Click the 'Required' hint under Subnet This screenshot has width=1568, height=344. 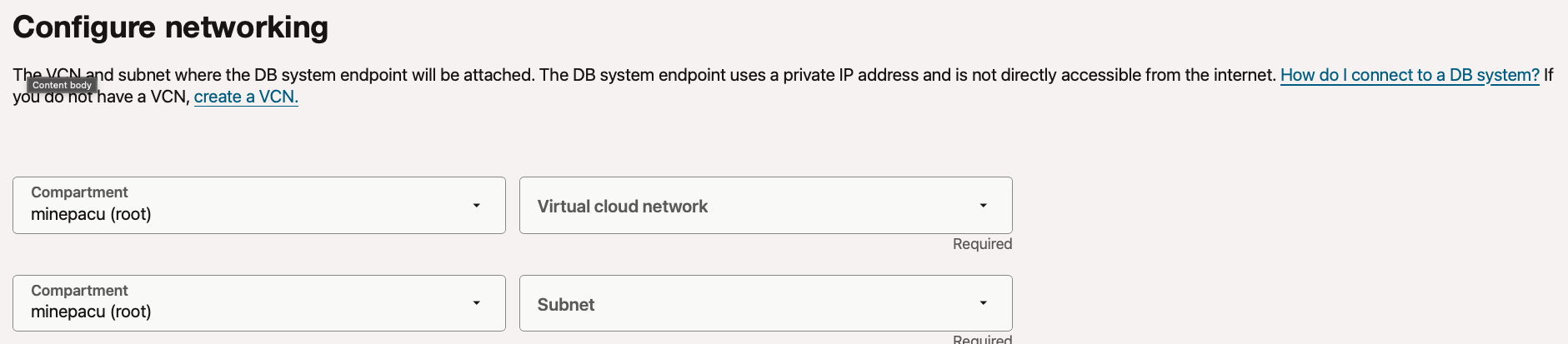coord(982,339)
